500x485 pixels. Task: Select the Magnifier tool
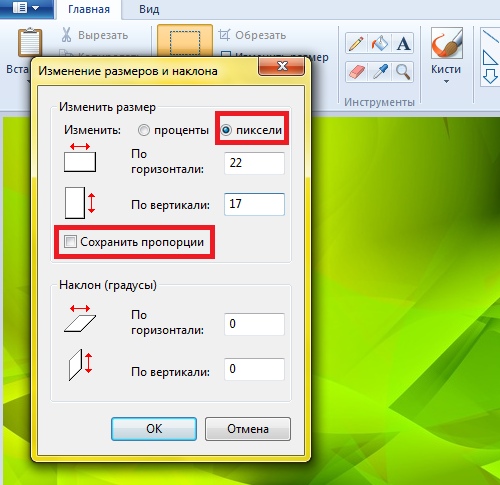tap(403, 72)
